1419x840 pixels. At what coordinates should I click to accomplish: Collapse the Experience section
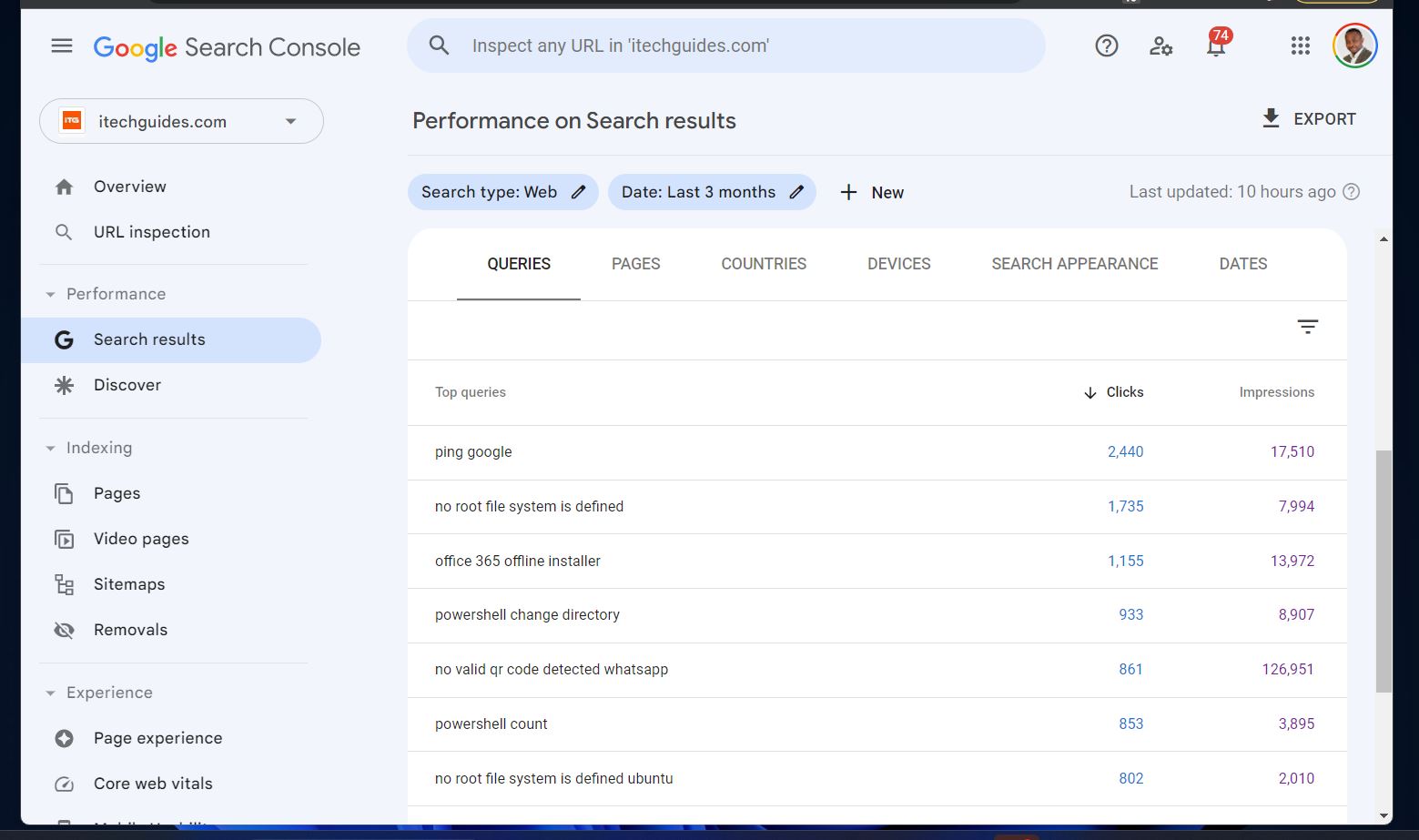coord(50,693)
